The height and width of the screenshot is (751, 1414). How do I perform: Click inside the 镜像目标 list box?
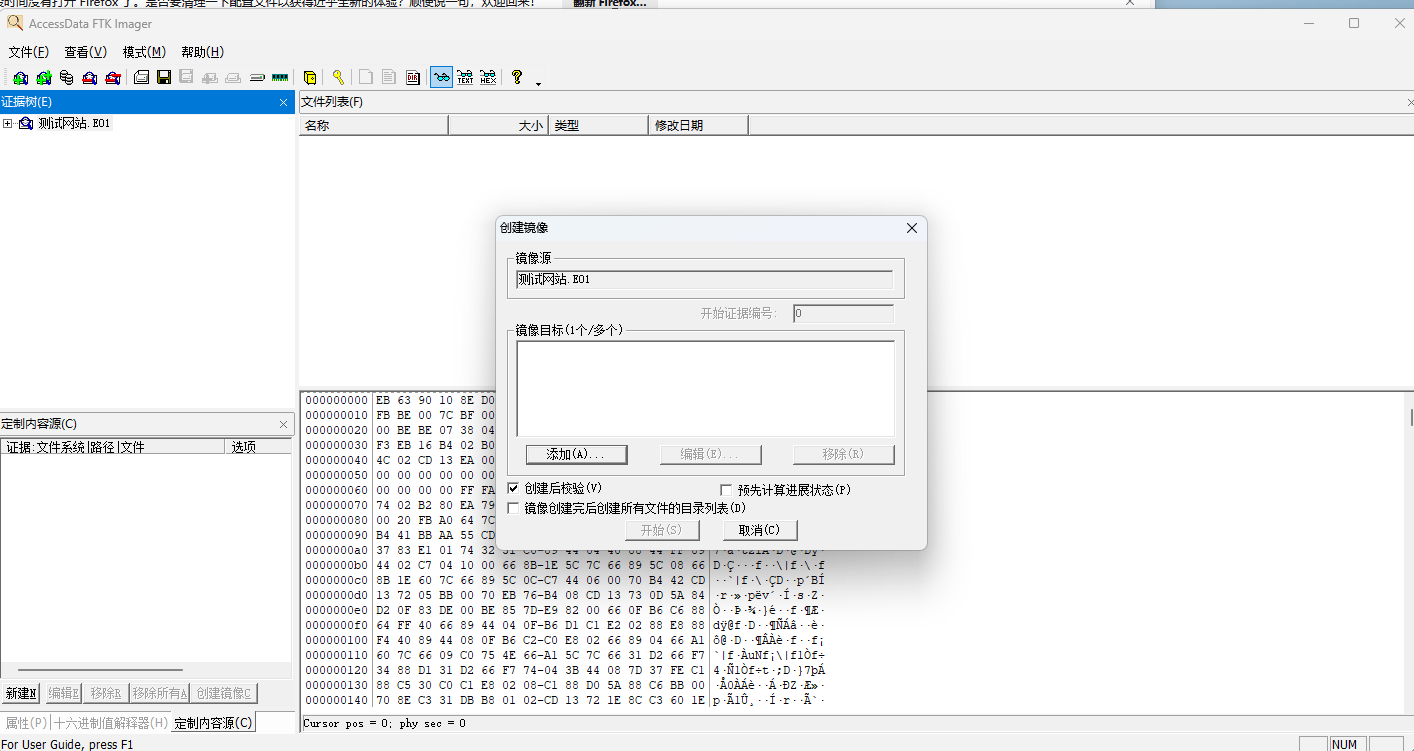(x=706, y=388)
